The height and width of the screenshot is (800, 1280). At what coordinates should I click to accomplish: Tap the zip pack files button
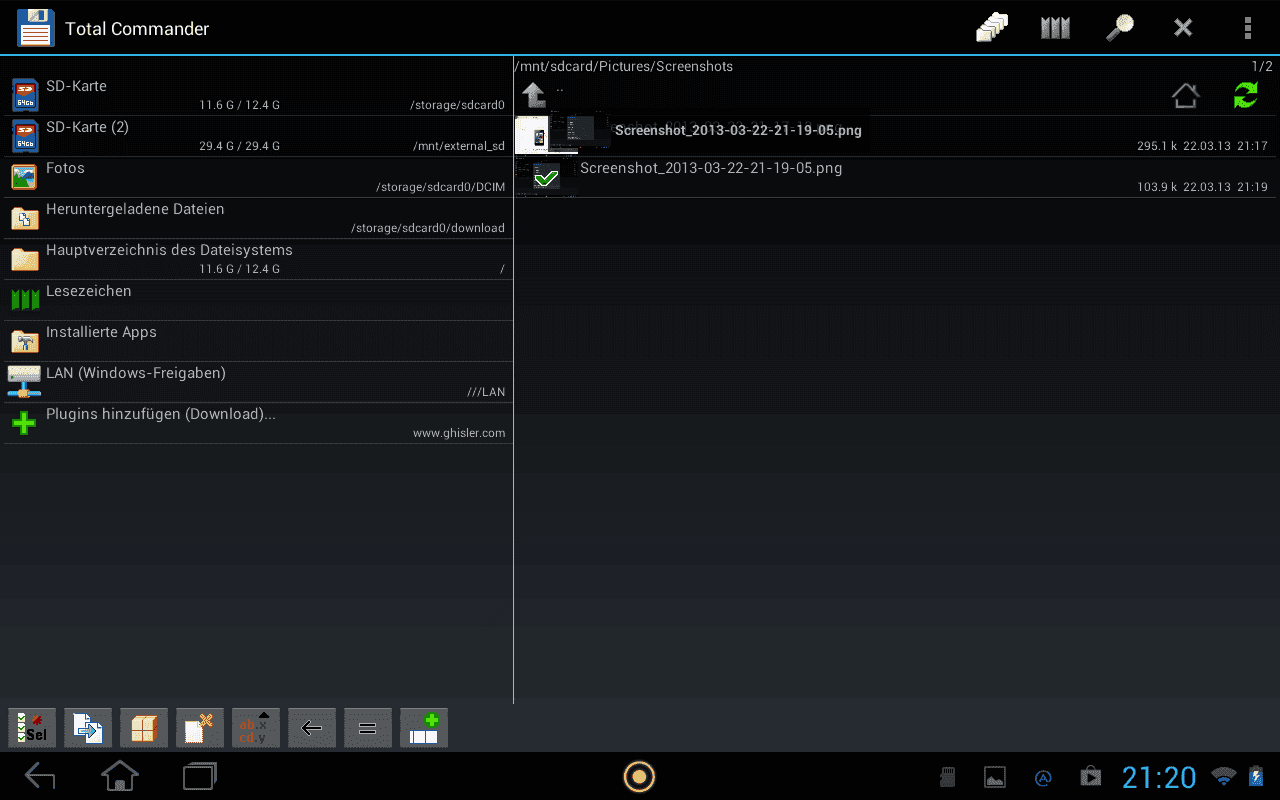(x=144, y=728)
